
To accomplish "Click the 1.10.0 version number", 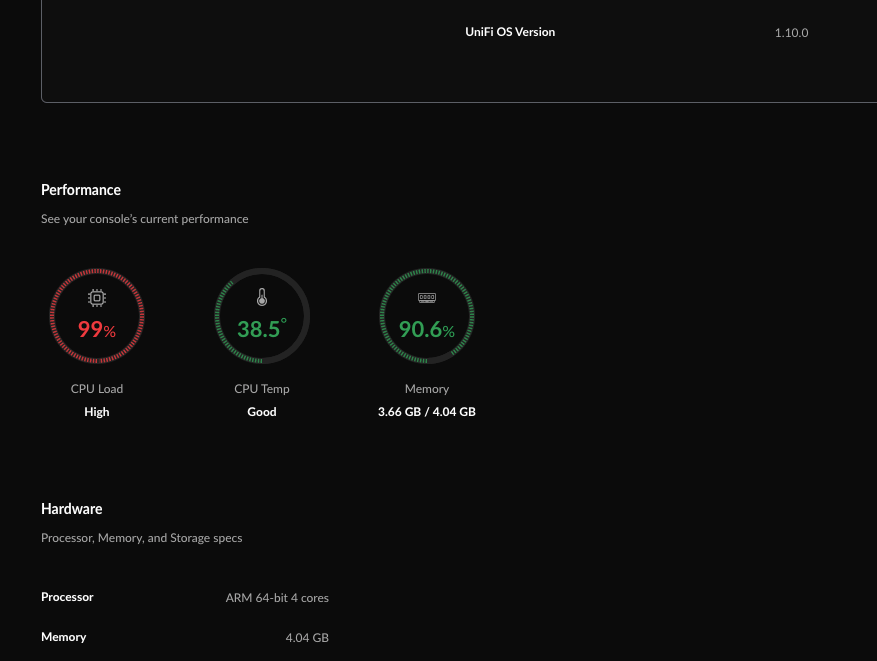I will tap(791, 33).
